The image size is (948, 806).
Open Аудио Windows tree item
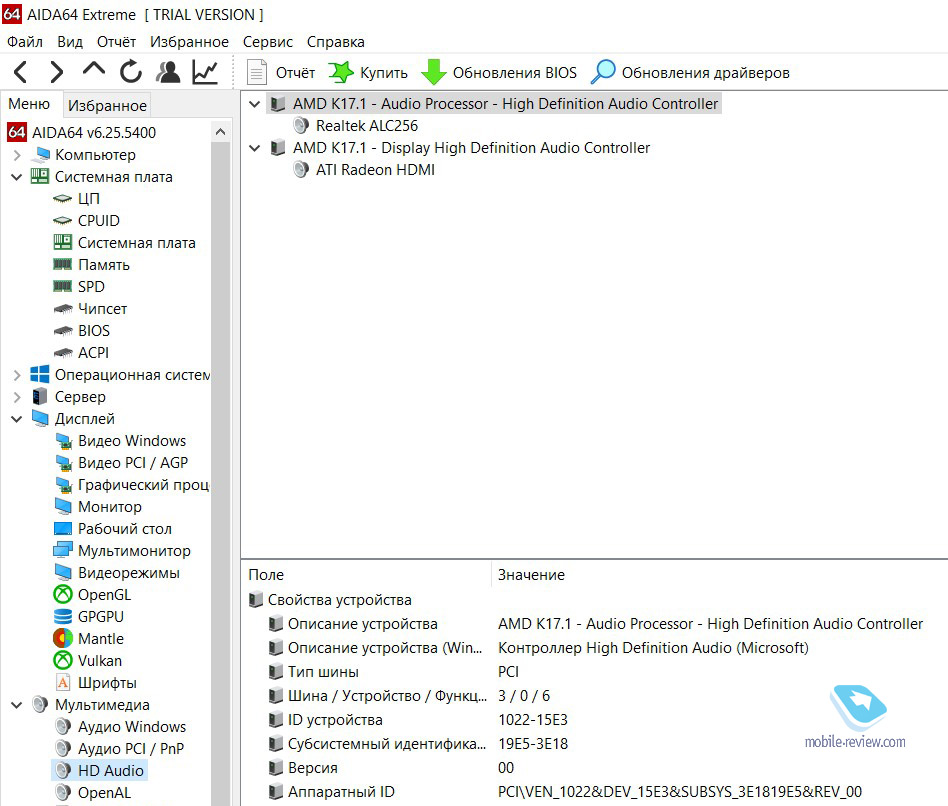[120, 727]
